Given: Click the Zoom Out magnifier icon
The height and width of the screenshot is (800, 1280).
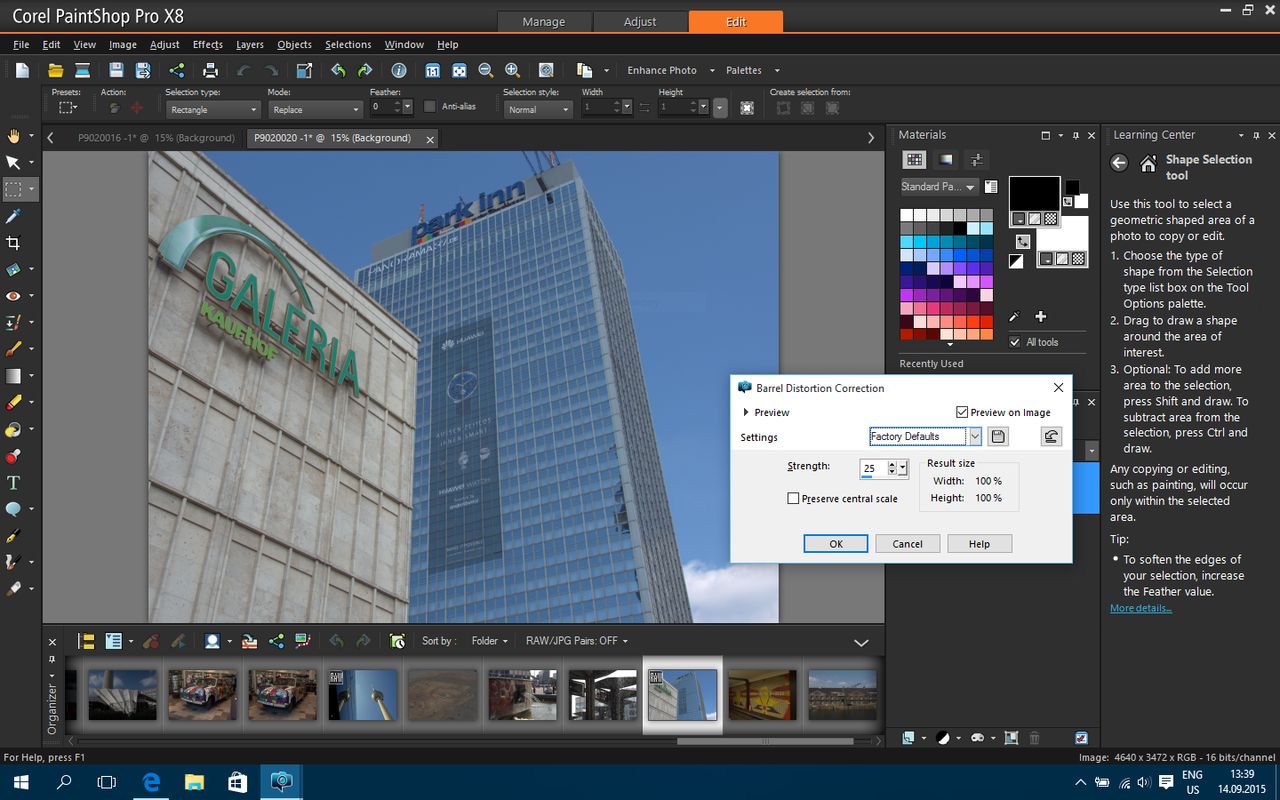Looking at the screenshot, I should pyautogui.click(x=486, y=70).
